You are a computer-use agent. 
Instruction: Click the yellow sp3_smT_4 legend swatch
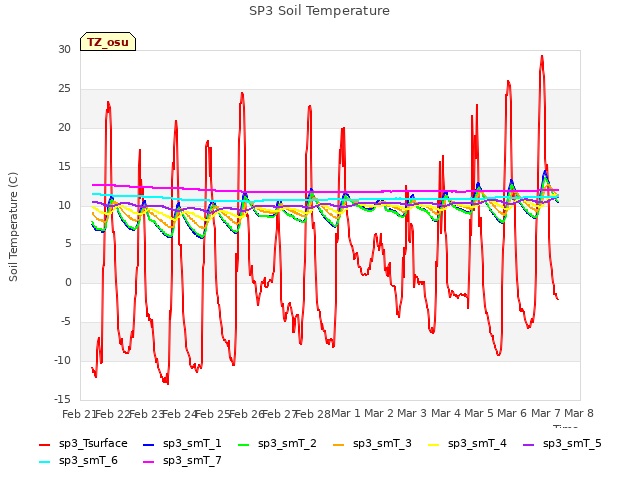coord(433,445)
